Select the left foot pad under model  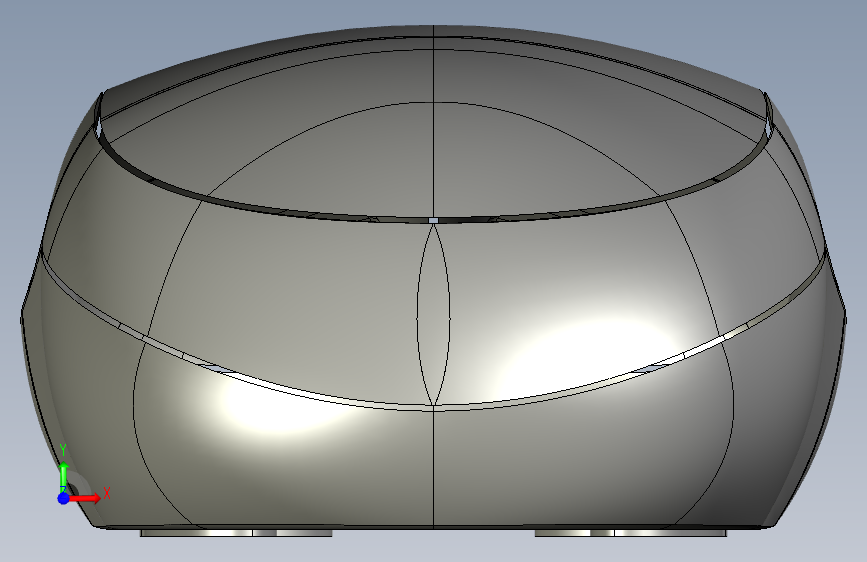click(x=237, y=533)
